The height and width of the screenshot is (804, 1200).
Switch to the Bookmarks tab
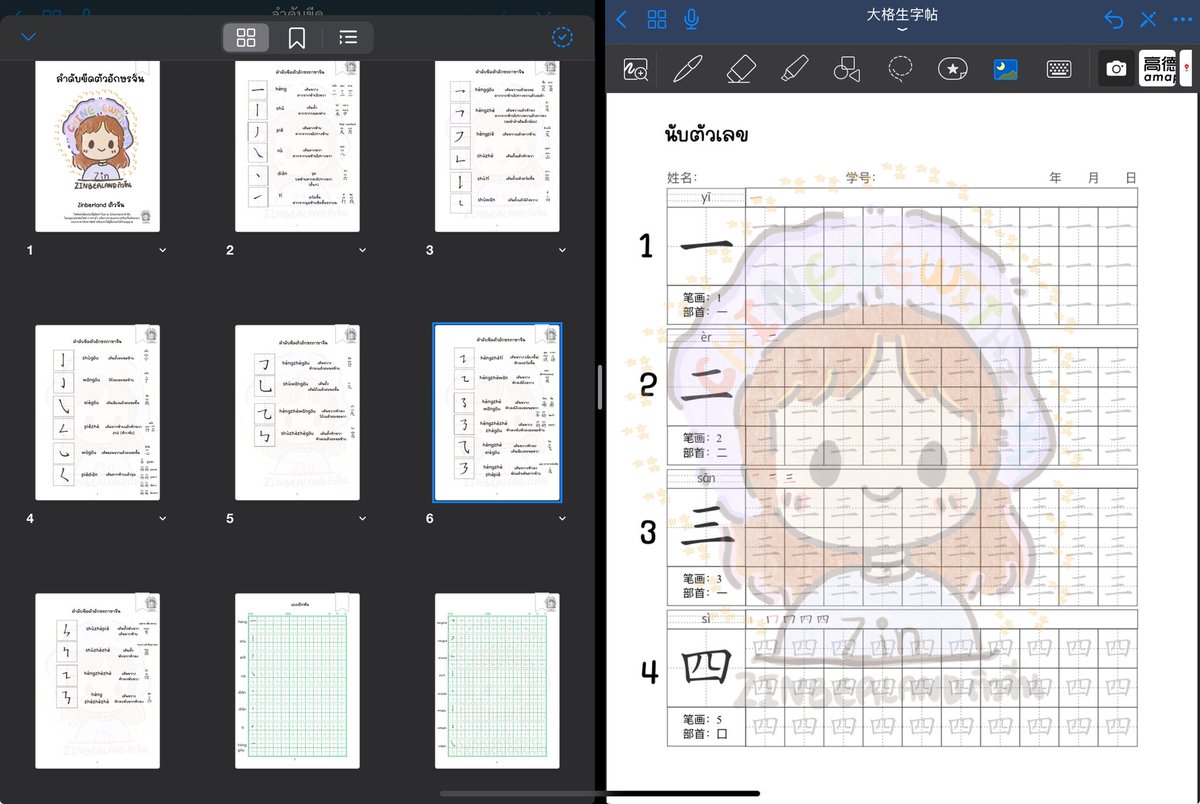296,37
